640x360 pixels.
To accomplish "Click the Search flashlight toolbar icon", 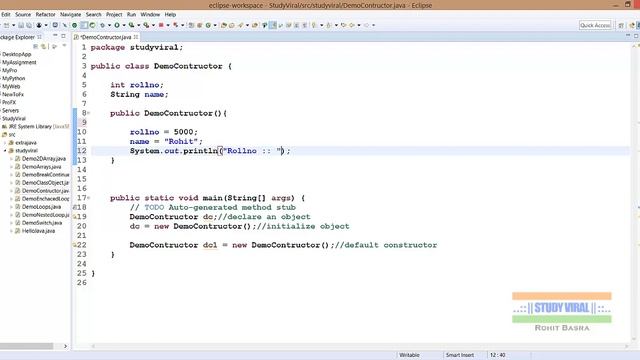I will coord(240,25).
